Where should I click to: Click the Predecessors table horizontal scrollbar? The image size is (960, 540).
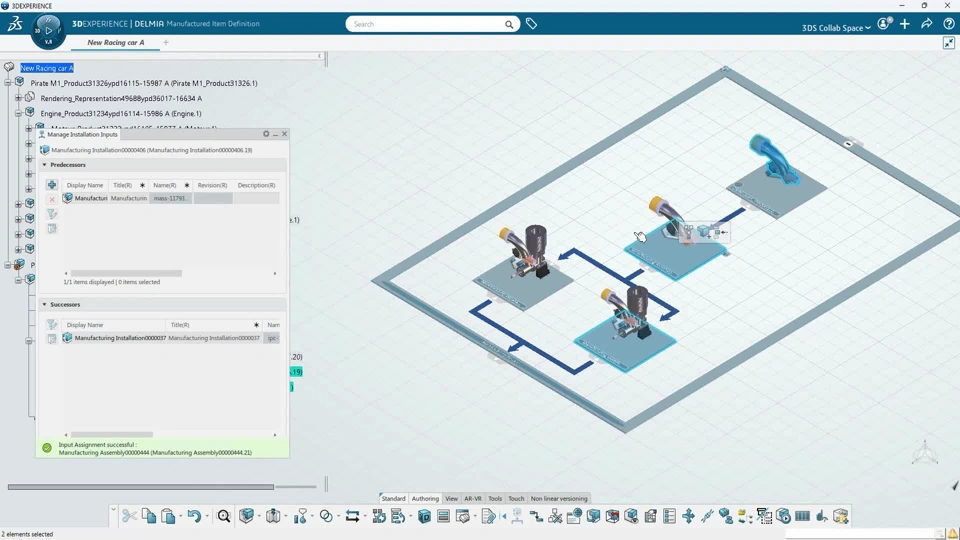coord(126,273)
